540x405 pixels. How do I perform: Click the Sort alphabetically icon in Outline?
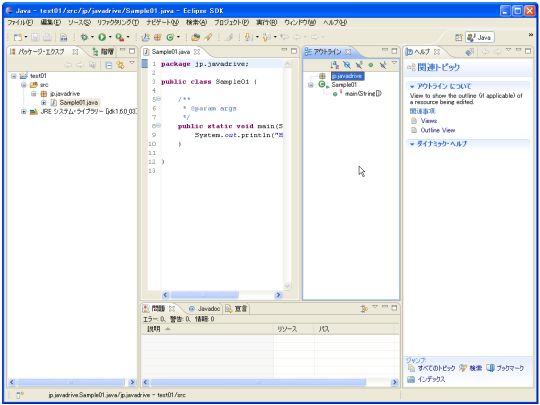coord(334,65)
